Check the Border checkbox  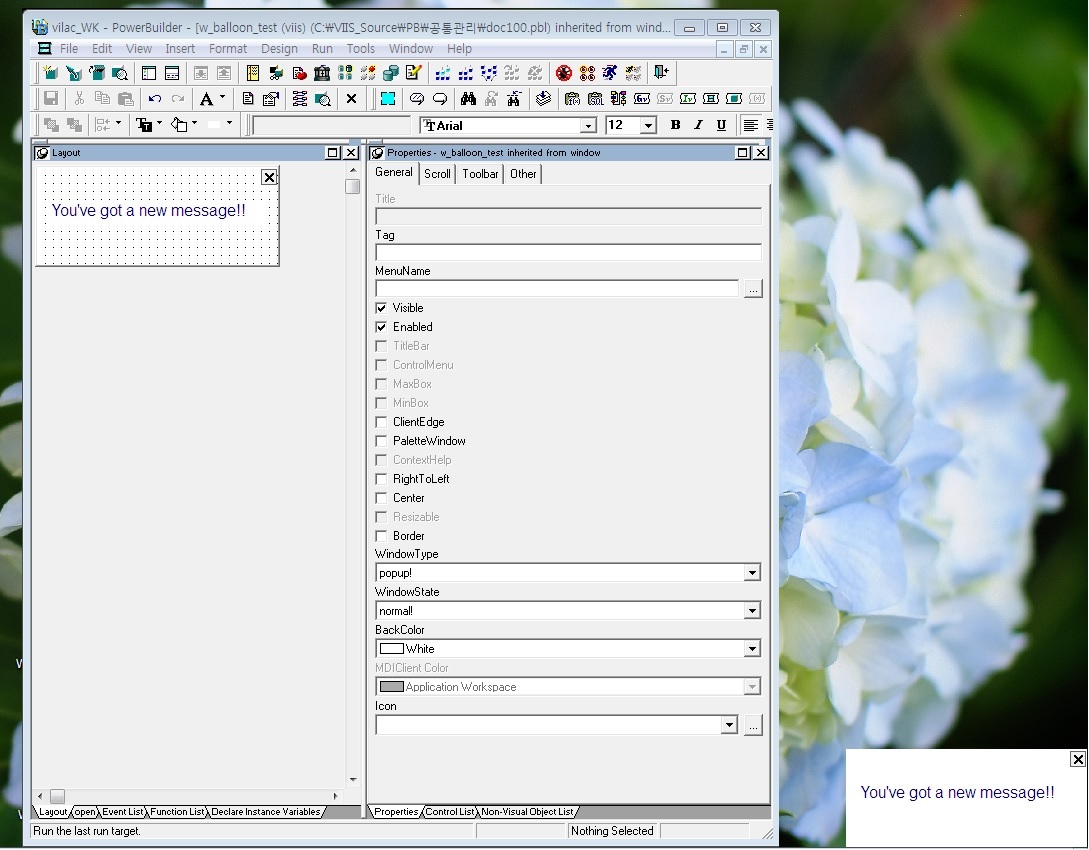click(381, 536)
